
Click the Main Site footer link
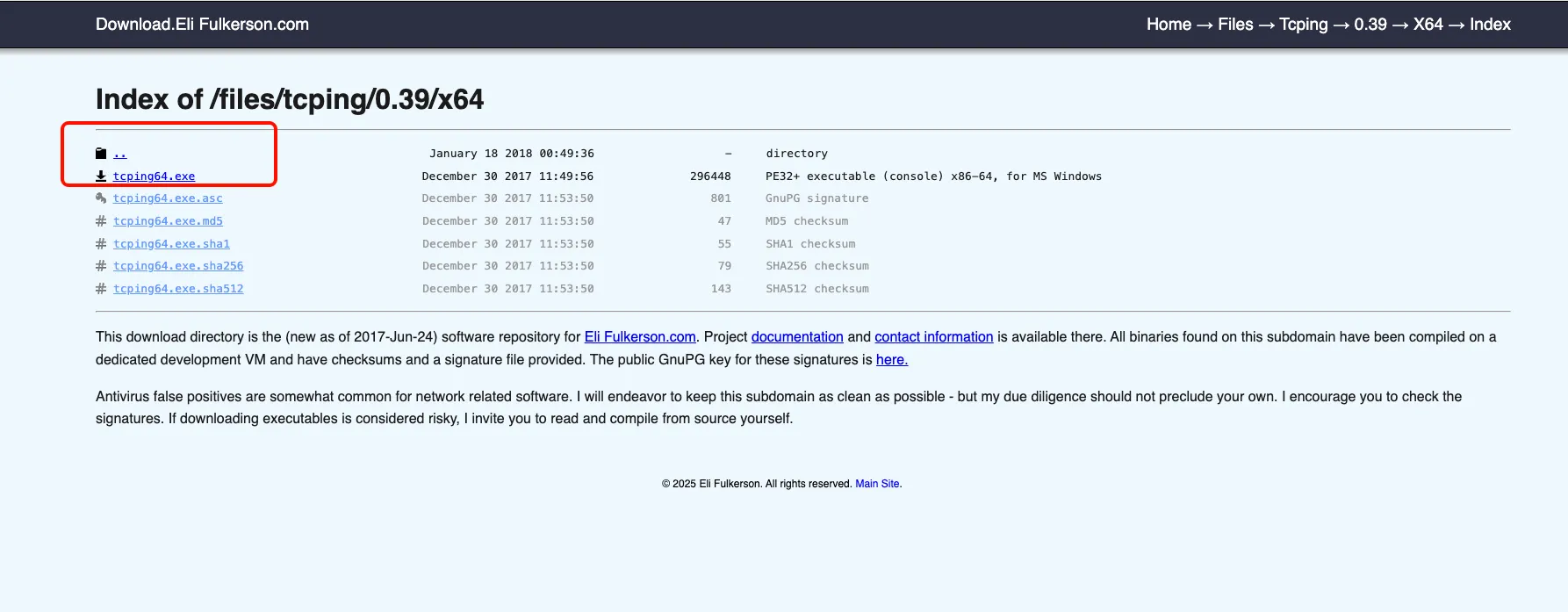(x=877, y=484)
